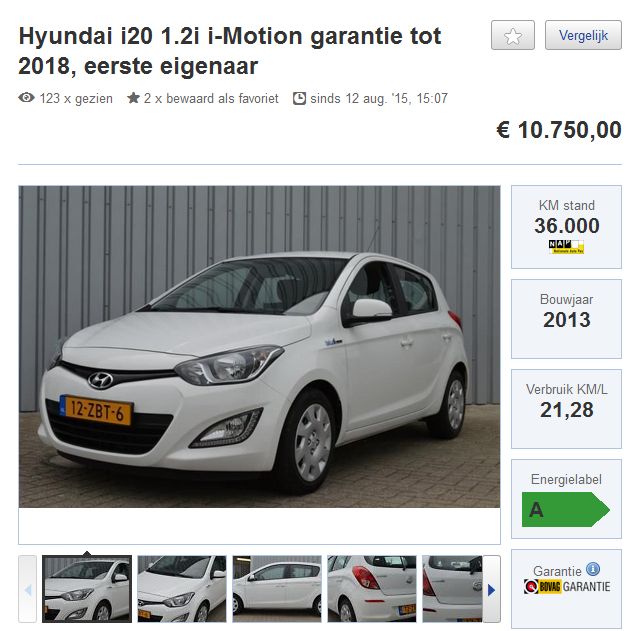The width and height of the screenshot is (631, 631).
Task: Select the second thumbnail of car front
Action: (182, 589)
